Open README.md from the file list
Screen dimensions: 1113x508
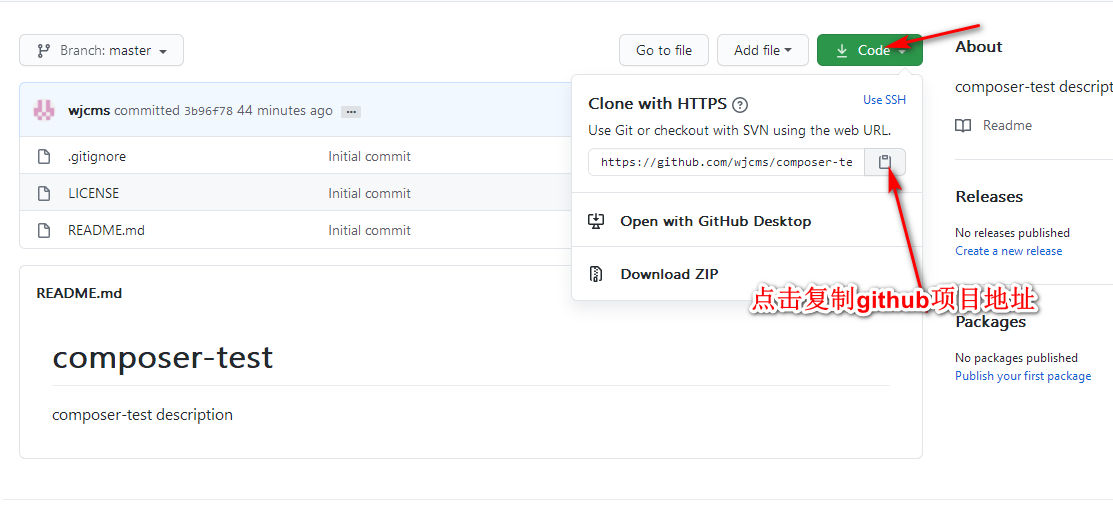[106, 230]
